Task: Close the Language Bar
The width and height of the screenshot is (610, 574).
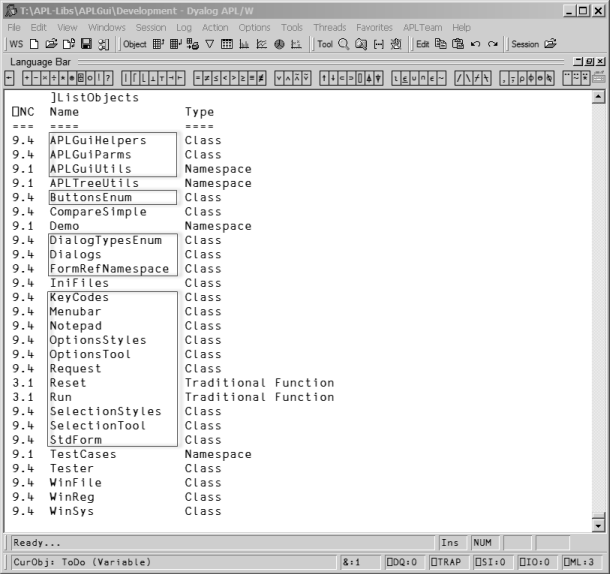Action: pos(601,61)
